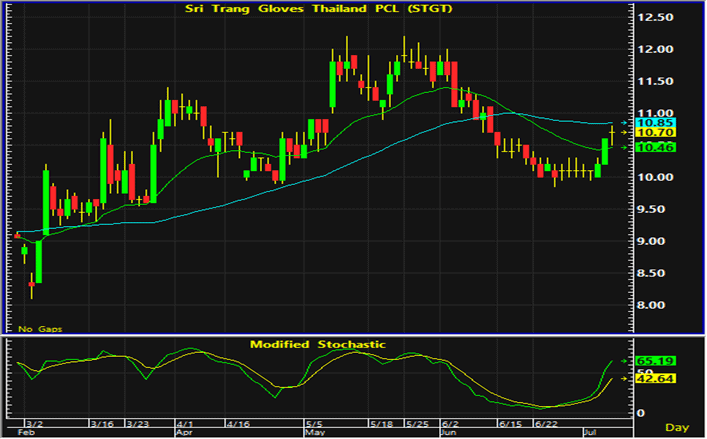Click the Sri Trang Gloves Thailand PCL (STGT) chart title

[x=318, y=9]
